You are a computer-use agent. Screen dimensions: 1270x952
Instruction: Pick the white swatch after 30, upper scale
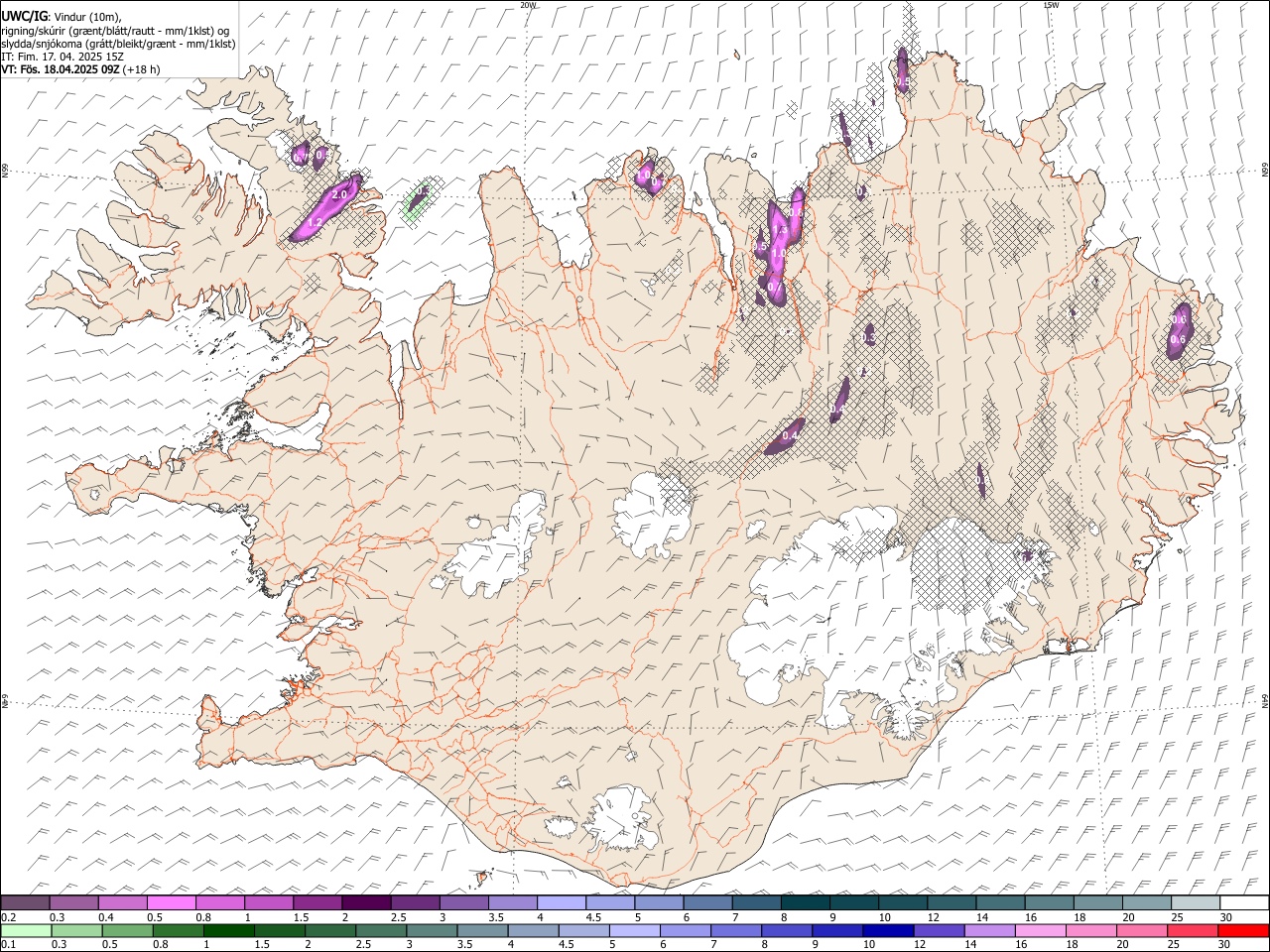[x=1244, y=903]
